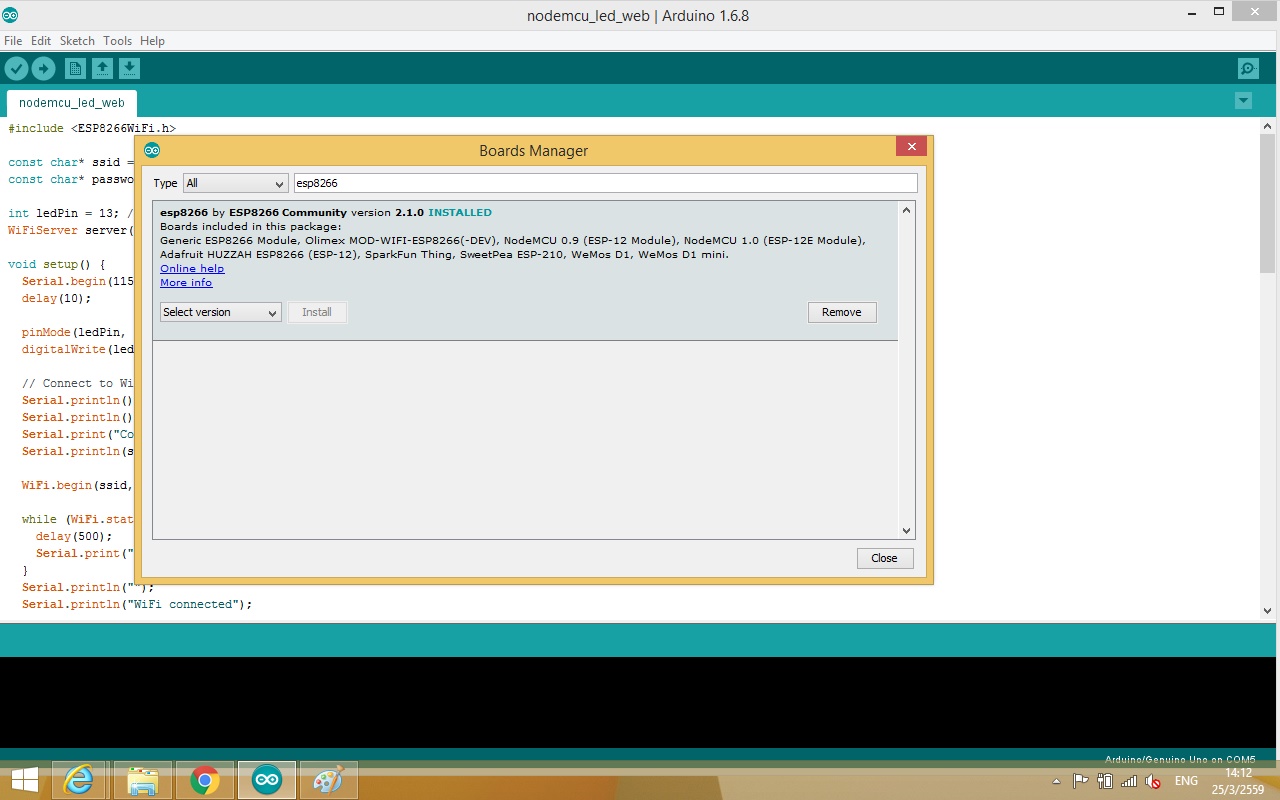The image size is (1280, 800).
Task: Create a new sketch with New icon
Action: click(75, 68)
